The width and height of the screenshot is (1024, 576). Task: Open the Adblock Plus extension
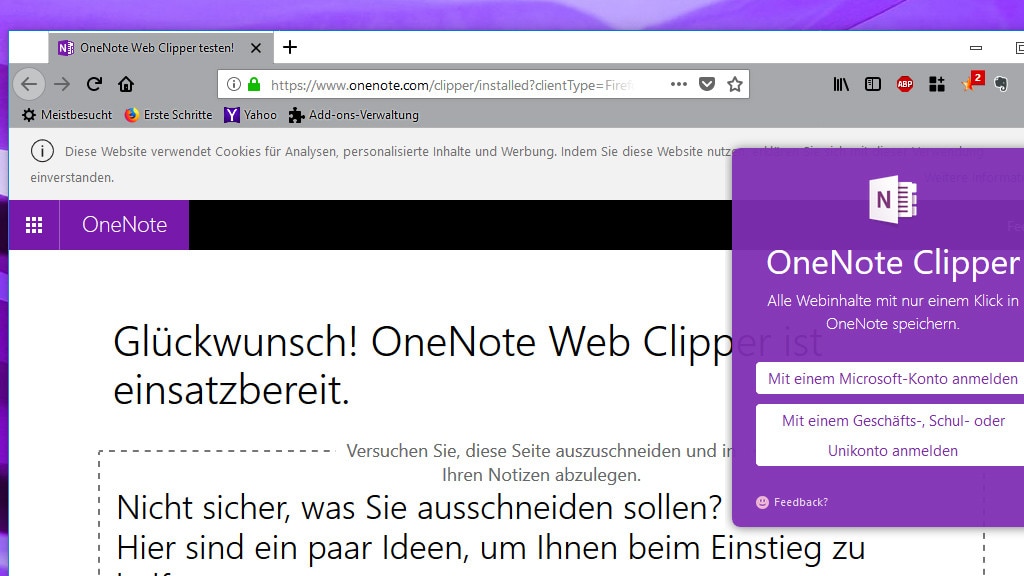[x=904, y=85]
